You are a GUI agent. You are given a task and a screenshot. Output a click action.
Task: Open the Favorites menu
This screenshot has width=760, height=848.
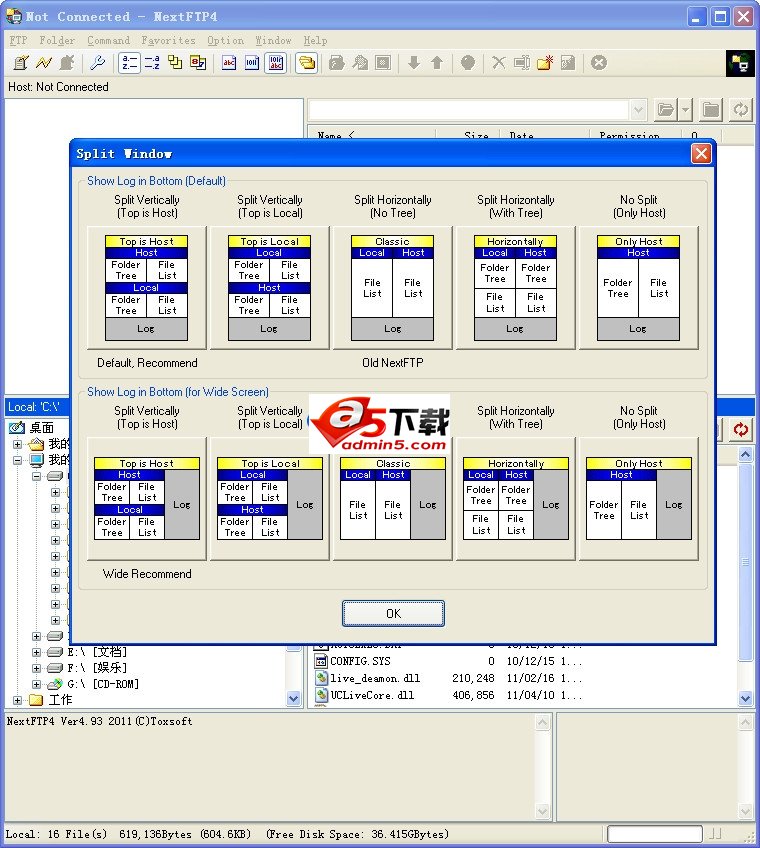[x=168, y=40]
